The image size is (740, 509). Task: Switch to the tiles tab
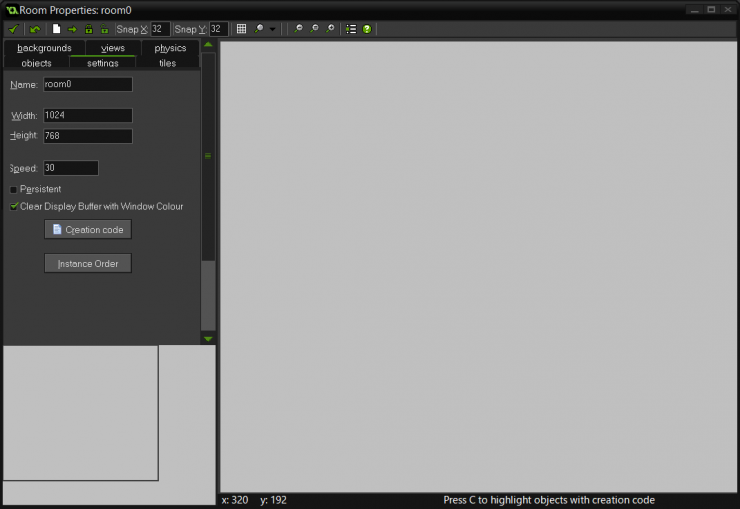coord(168,63)
